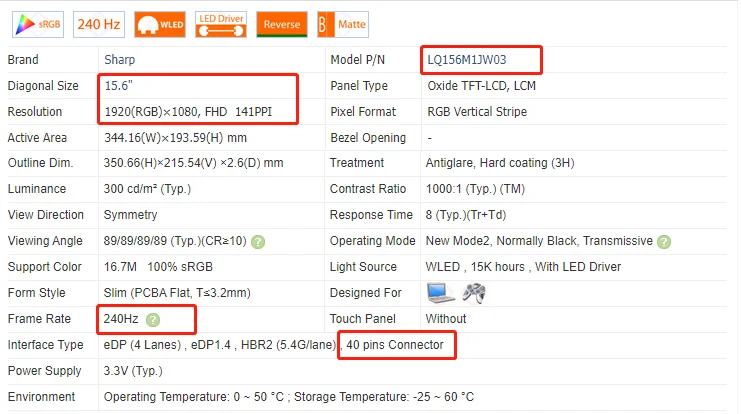Open the LQ156M1JW03 model link
The width and height of the screenshot is (741, 414).
point(467,60)
